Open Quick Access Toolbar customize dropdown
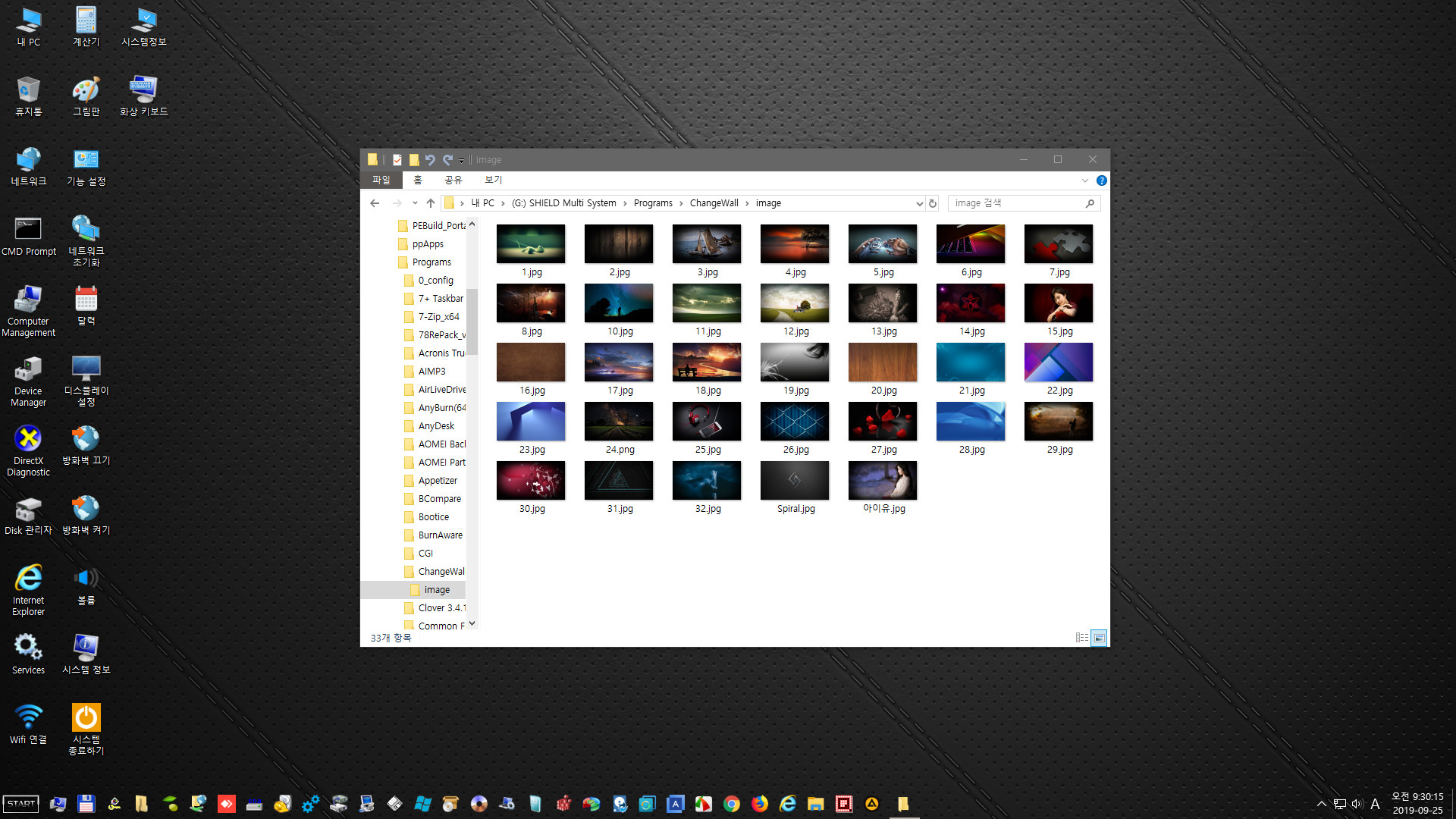This screenshot has height=819, width=1456. 461,160
